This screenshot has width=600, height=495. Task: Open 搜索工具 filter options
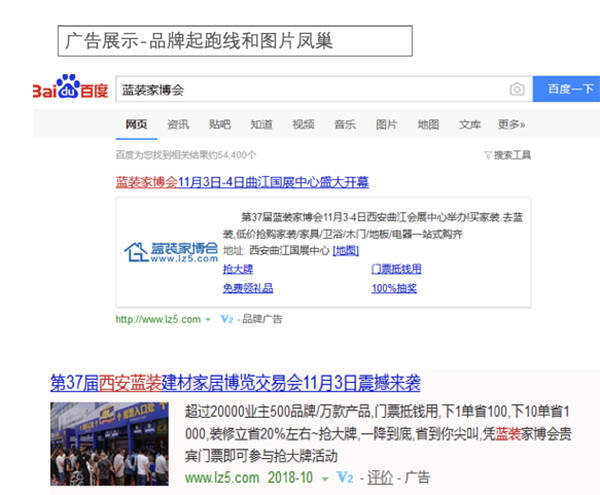[508, 155]
